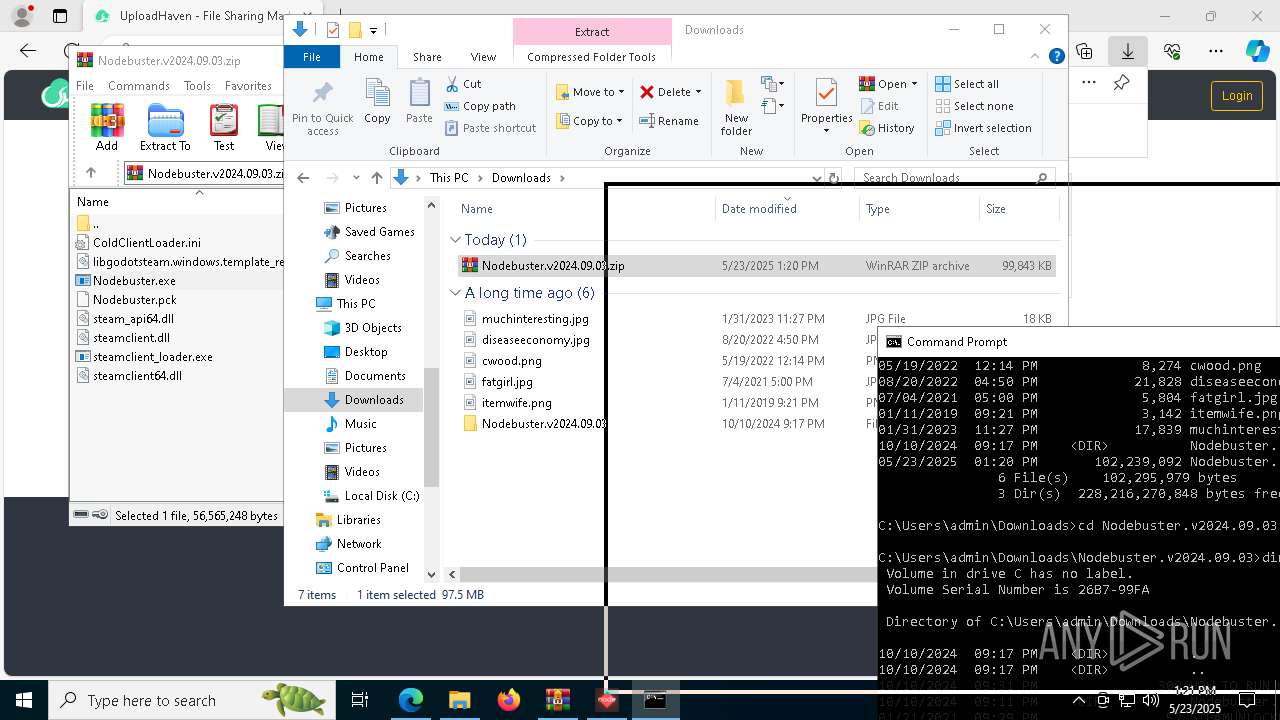
Task: Open Quick Access Toolbar customize dropdown
Action: (373, 30)
